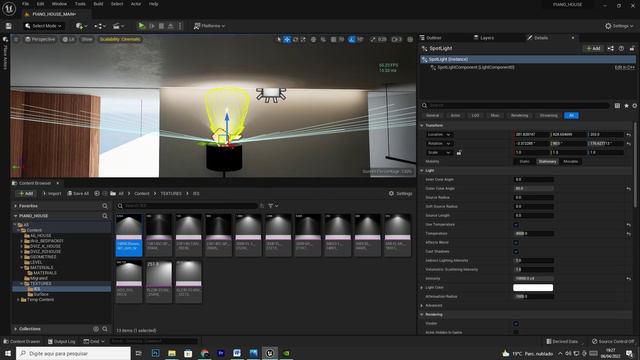Click the Details search field
The width and height of the screenshot is (640, 360).
point(515,105)
